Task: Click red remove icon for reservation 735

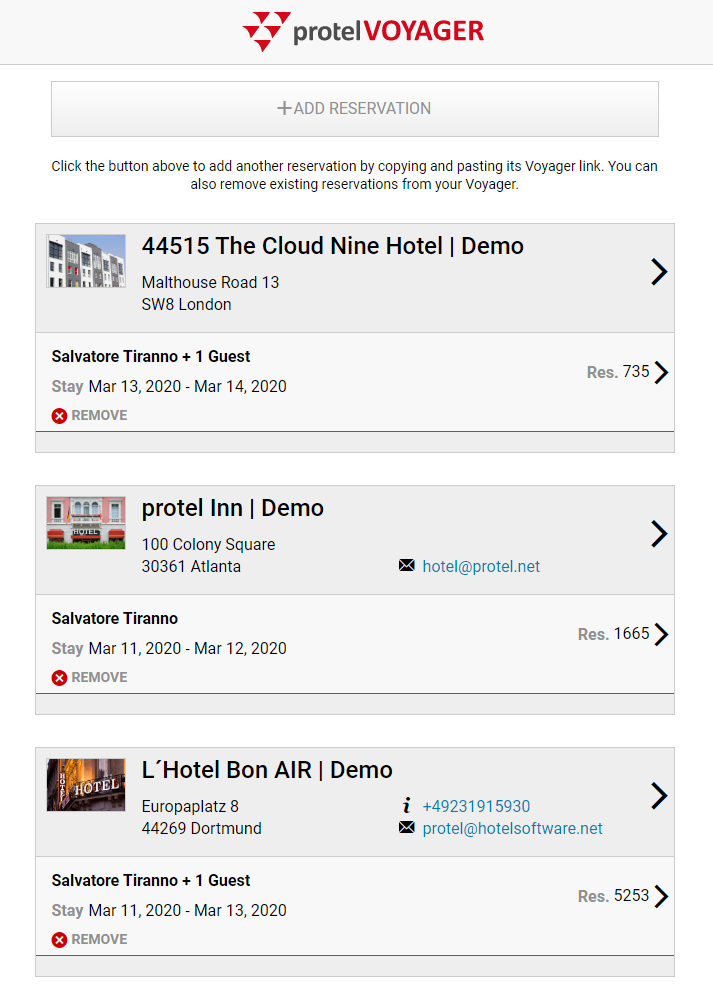Action: point(59,415)
